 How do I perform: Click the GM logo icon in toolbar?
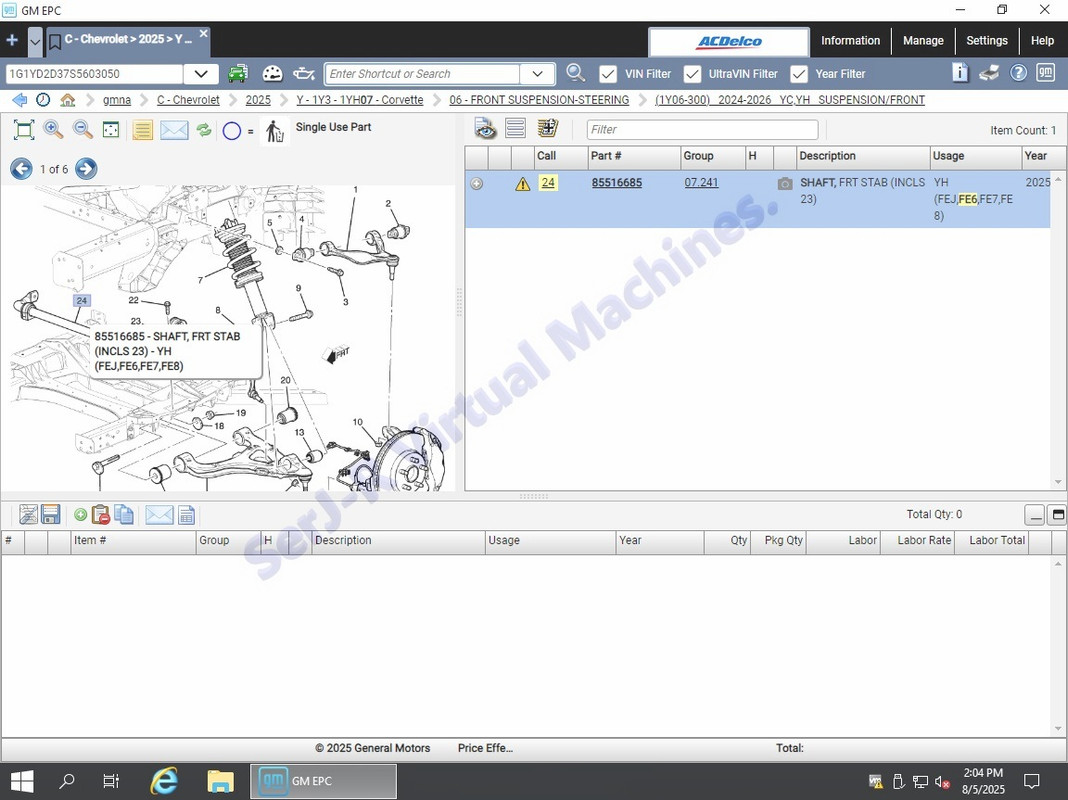(x=1046, y=73)
